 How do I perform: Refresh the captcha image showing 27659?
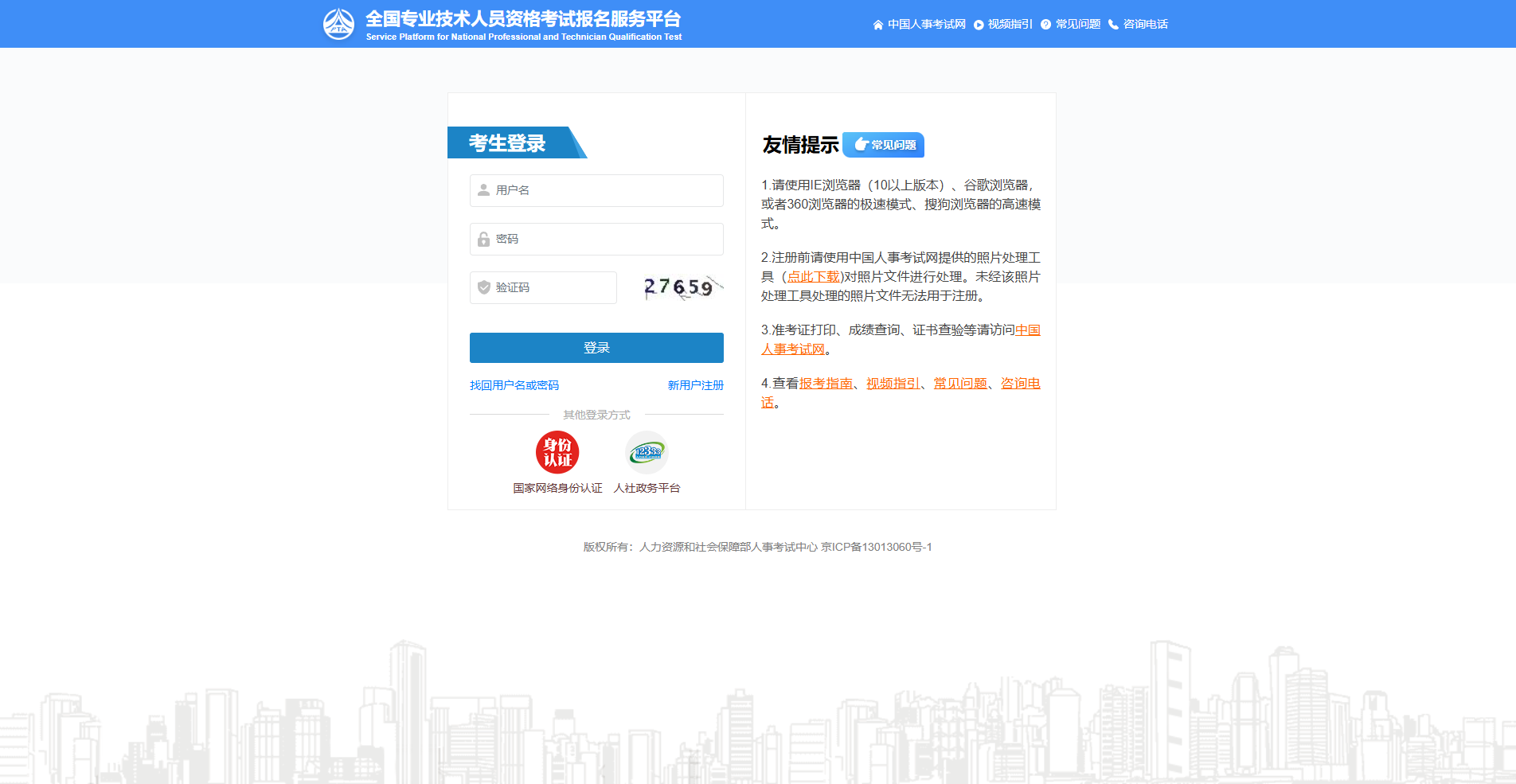pyautogui.click(x=681, y=287)
